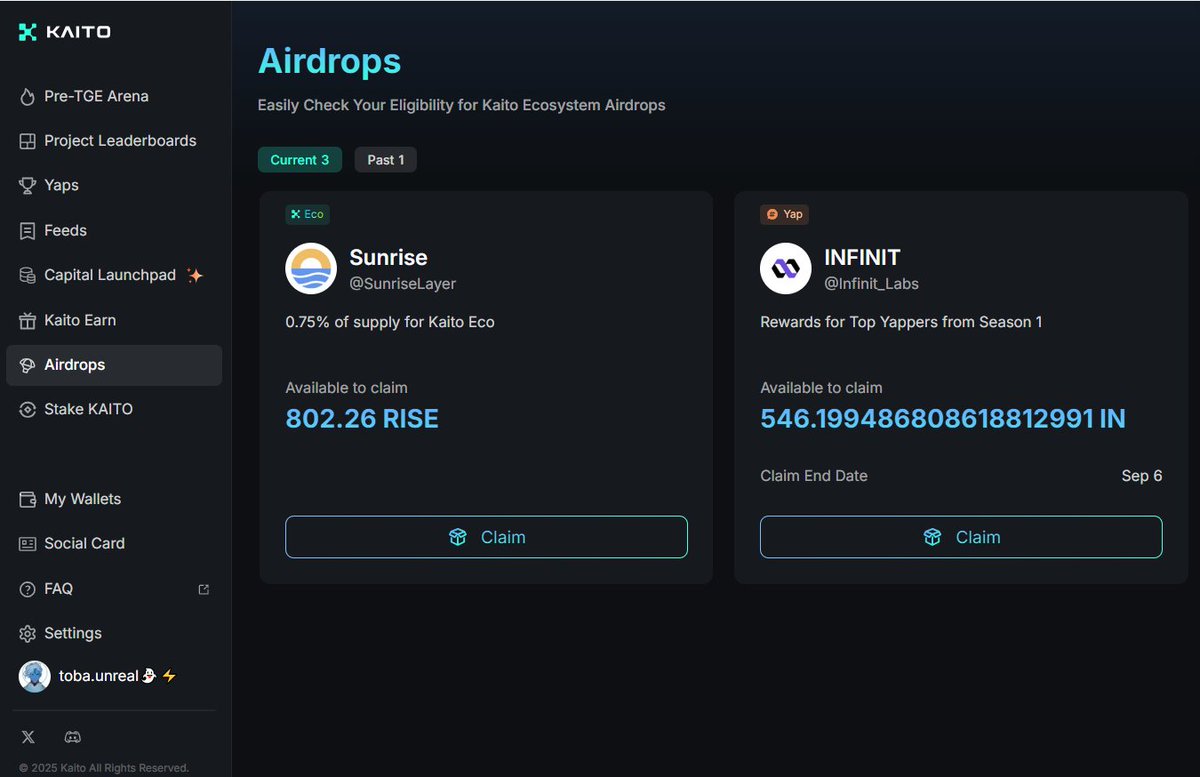Image resolution: width=1200 pixels, height=777 pixels.
Task: Click the Settings gear icon
Action: coord(28,633)
